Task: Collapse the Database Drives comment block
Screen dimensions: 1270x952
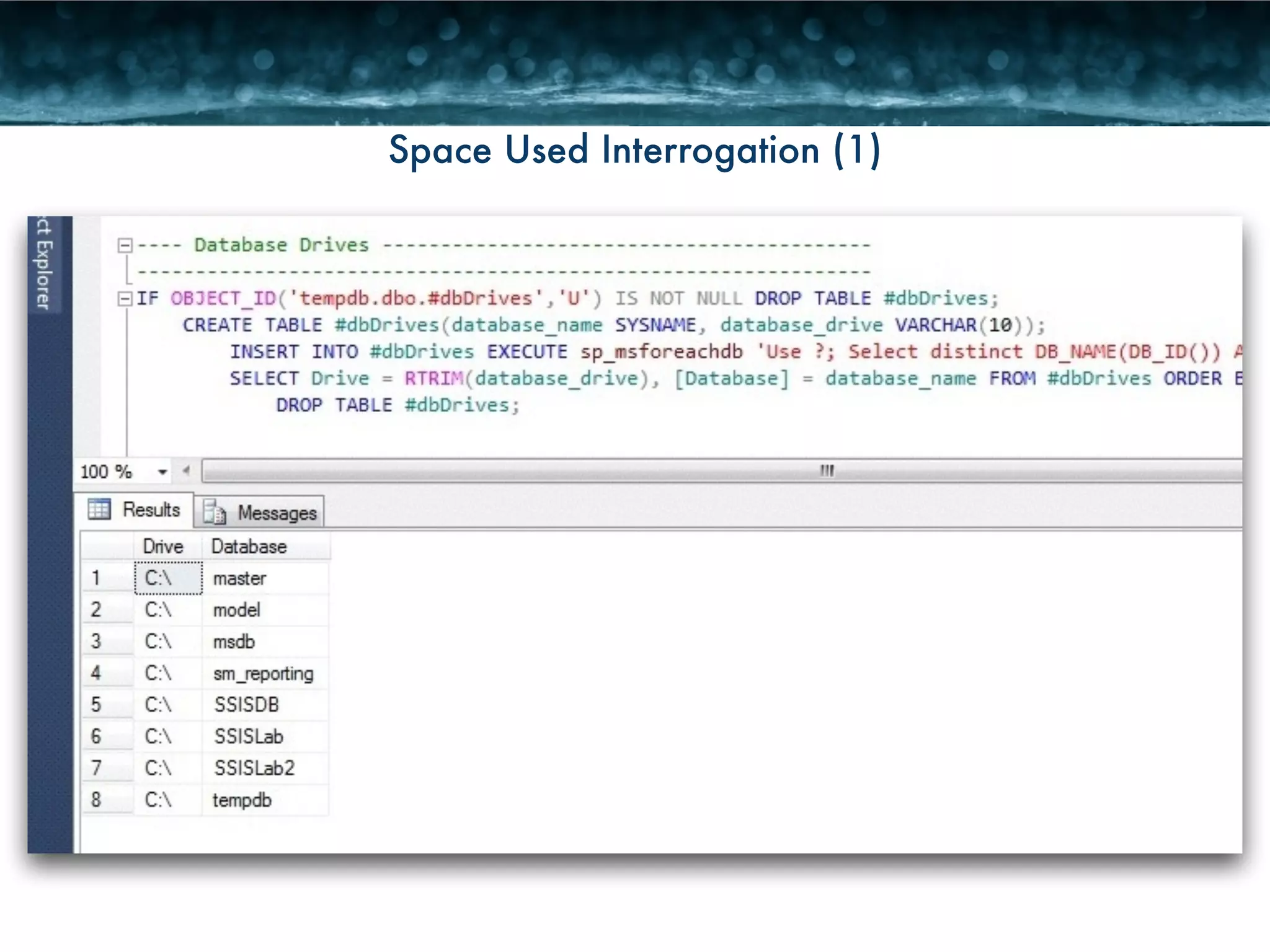Action: pos(125,245)
